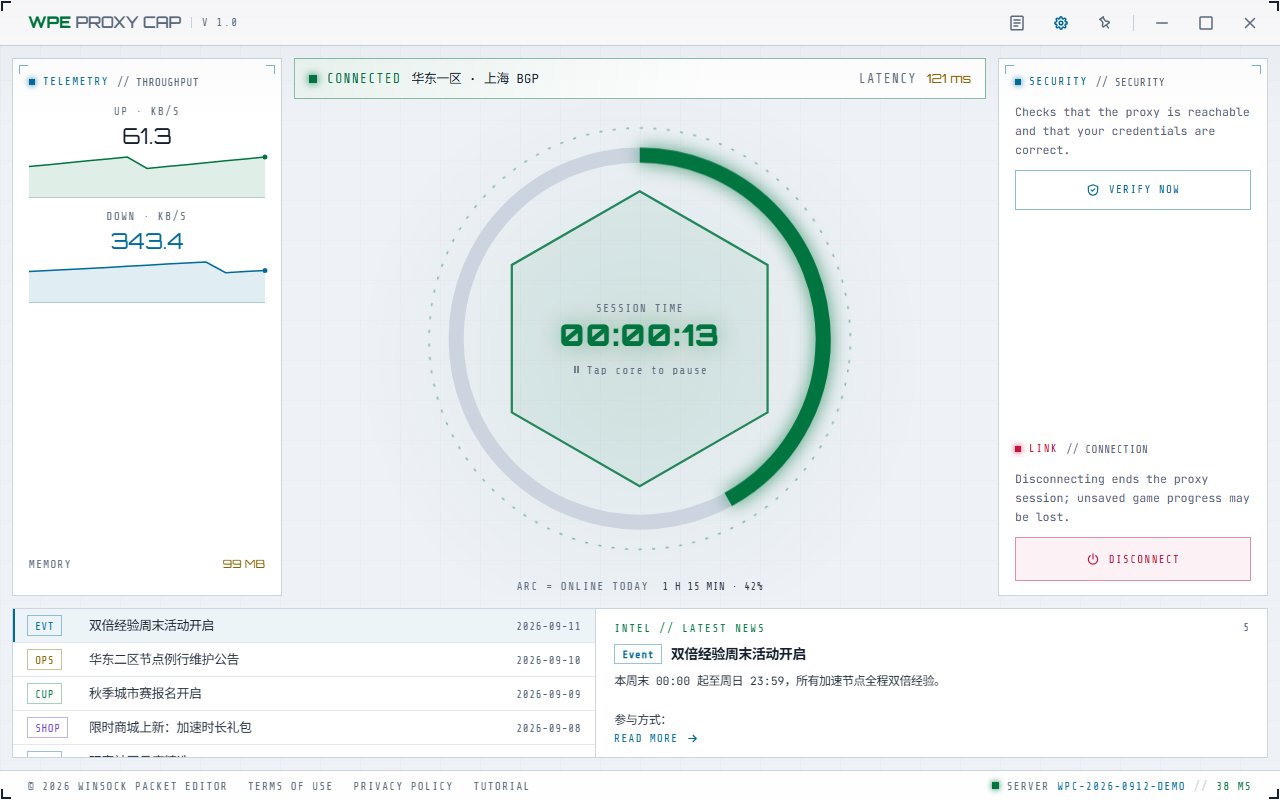Click the VERIFY NOW button
This screenshot has height=800, width=1280.
[1133, 190]
